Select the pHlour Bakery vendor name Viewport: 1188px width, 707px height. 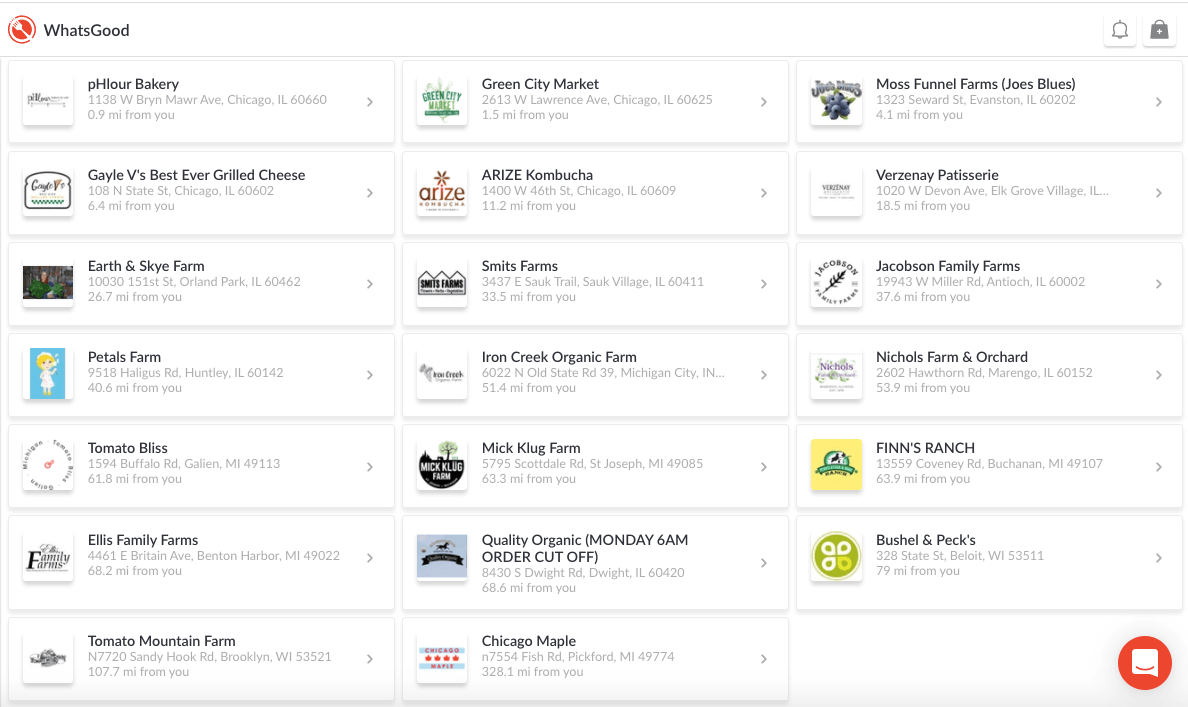point(133,84)
